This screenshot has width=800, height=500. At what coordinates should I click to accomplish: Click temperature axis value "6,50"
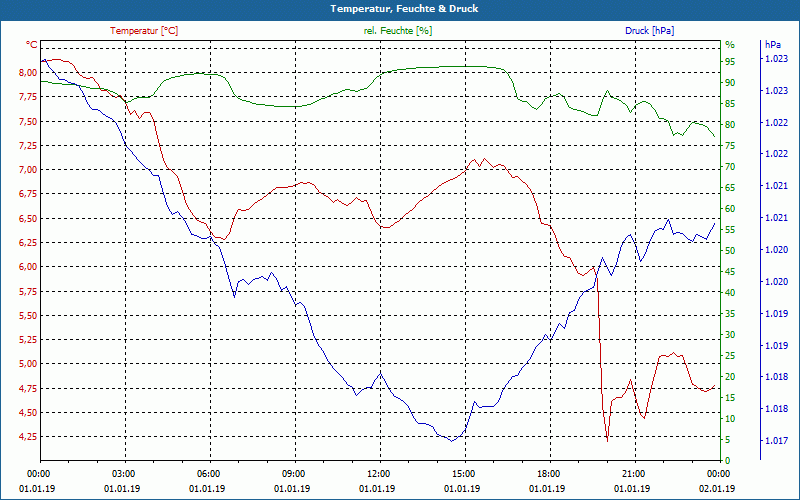[28, 218]
